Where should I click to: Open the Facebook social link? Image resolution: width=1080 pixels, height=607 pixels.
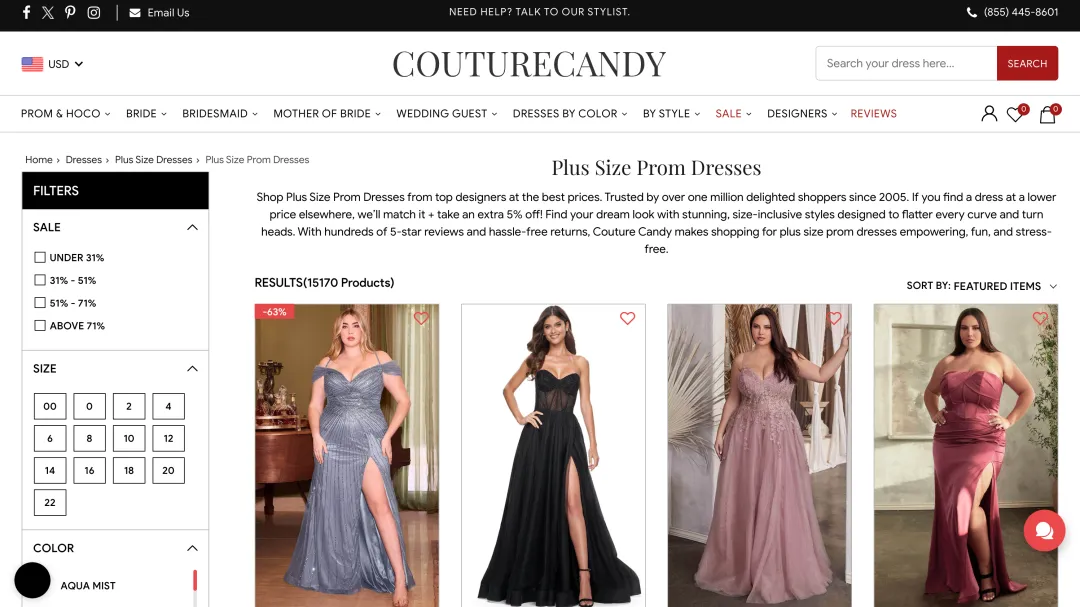tap(26, 12)
